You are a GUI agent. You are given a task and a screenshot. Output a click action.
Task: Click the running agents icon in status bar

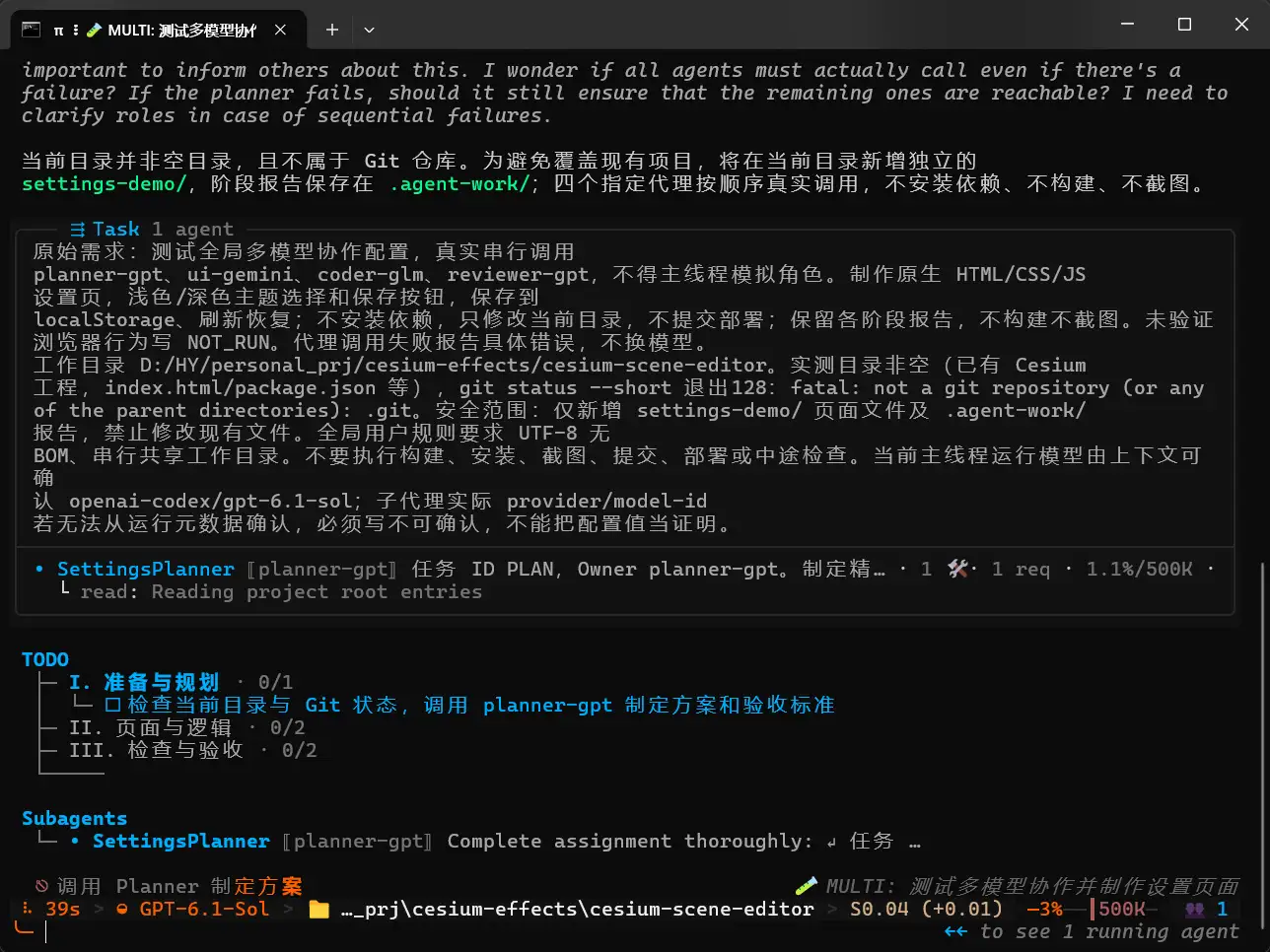[x=1195, y=909]
